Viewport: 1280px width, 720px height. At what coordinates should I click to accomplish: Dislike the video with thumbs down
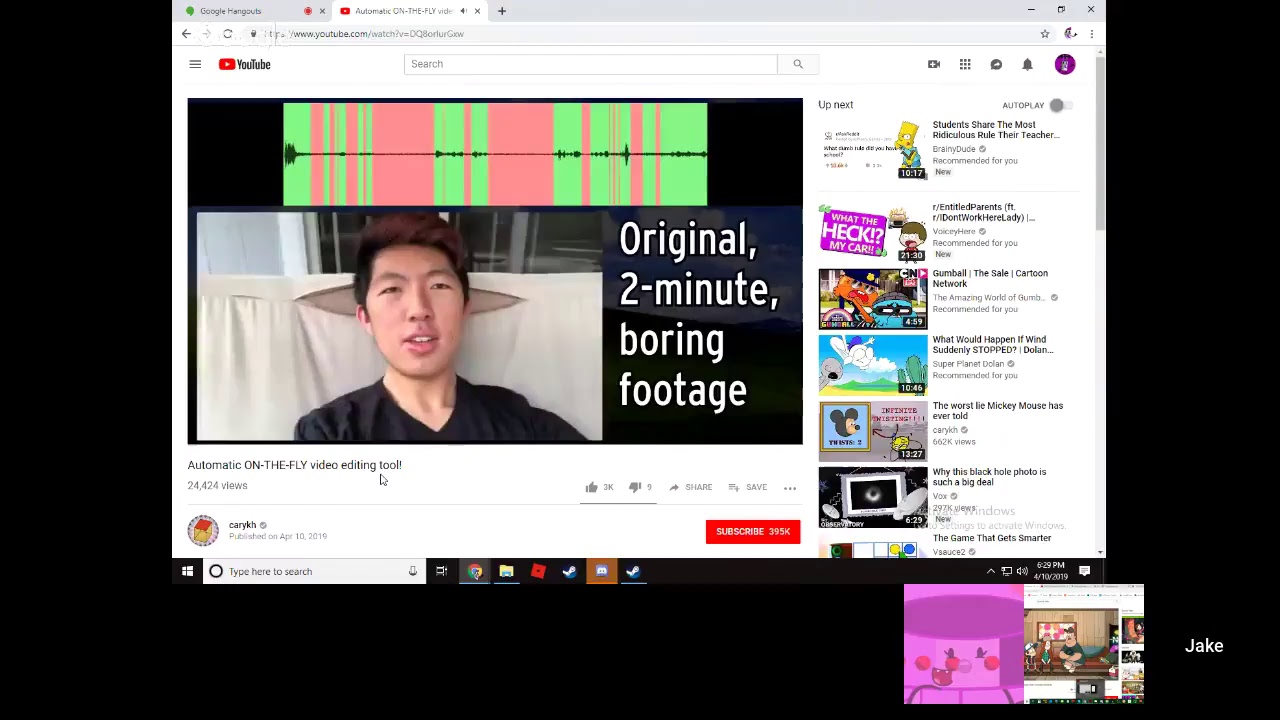pos(640,487)
